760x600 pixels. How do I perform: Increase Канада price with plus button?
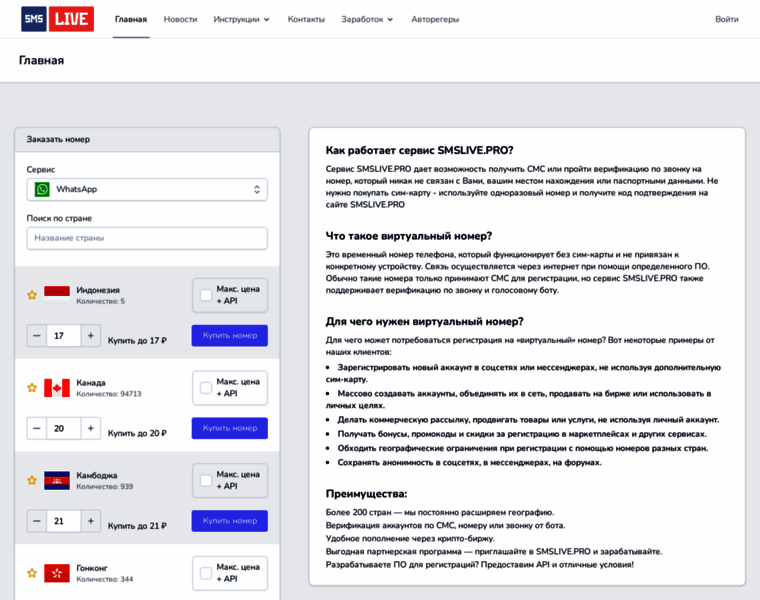point(91,428)
